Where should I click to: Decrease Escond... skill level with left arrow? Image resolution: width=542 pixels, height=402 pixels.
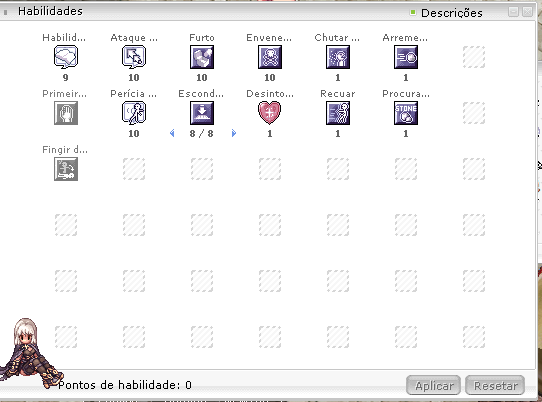click(172, 133)
